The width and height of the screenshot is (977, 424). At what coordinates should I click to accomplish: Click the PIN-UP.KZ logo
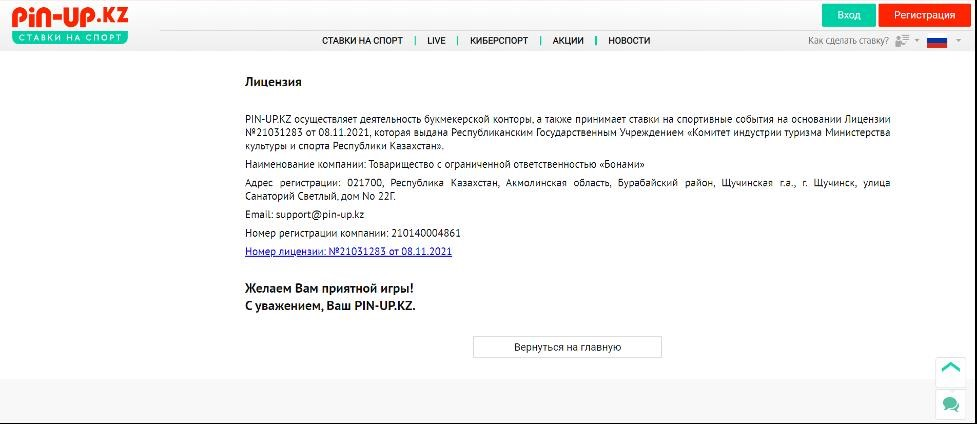(x=70, y=25)
